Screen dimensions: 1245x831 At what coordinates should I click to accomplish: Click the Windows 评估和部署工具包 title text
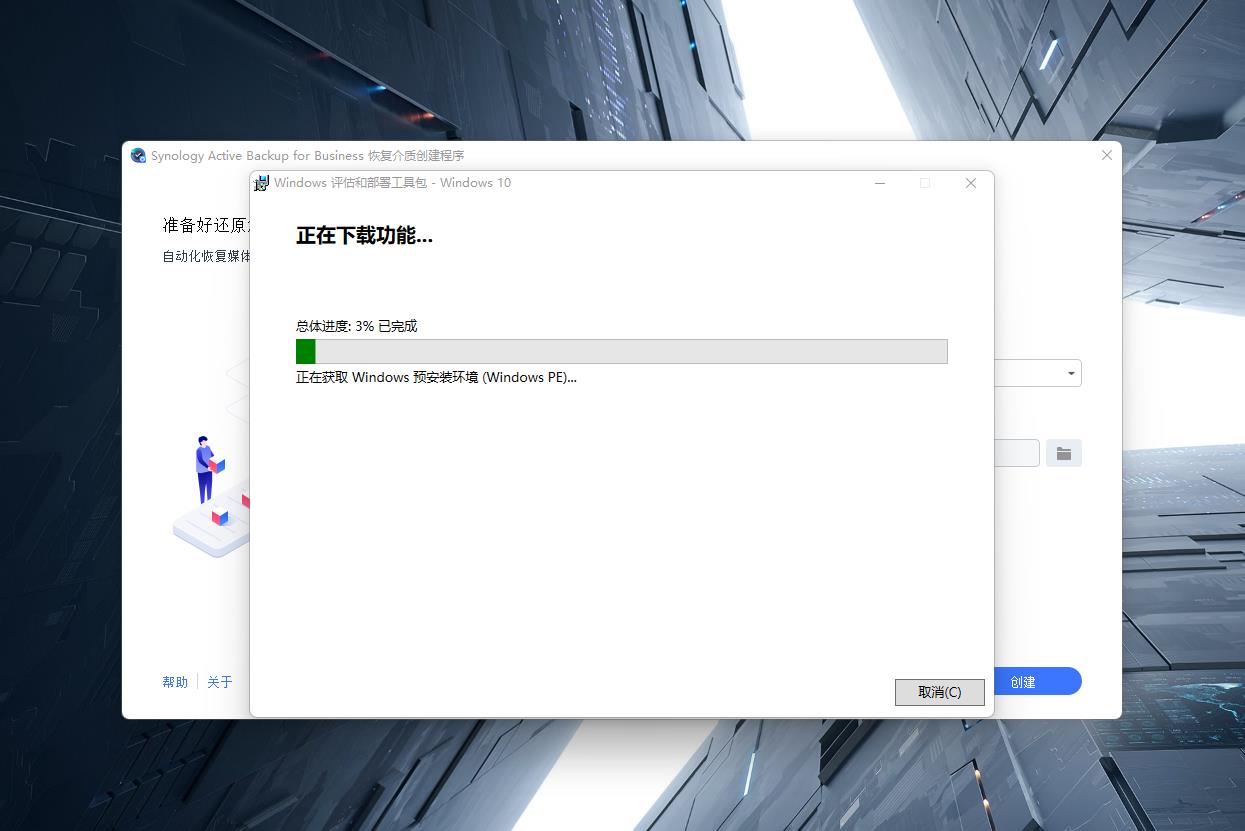[x=392, y=182]
